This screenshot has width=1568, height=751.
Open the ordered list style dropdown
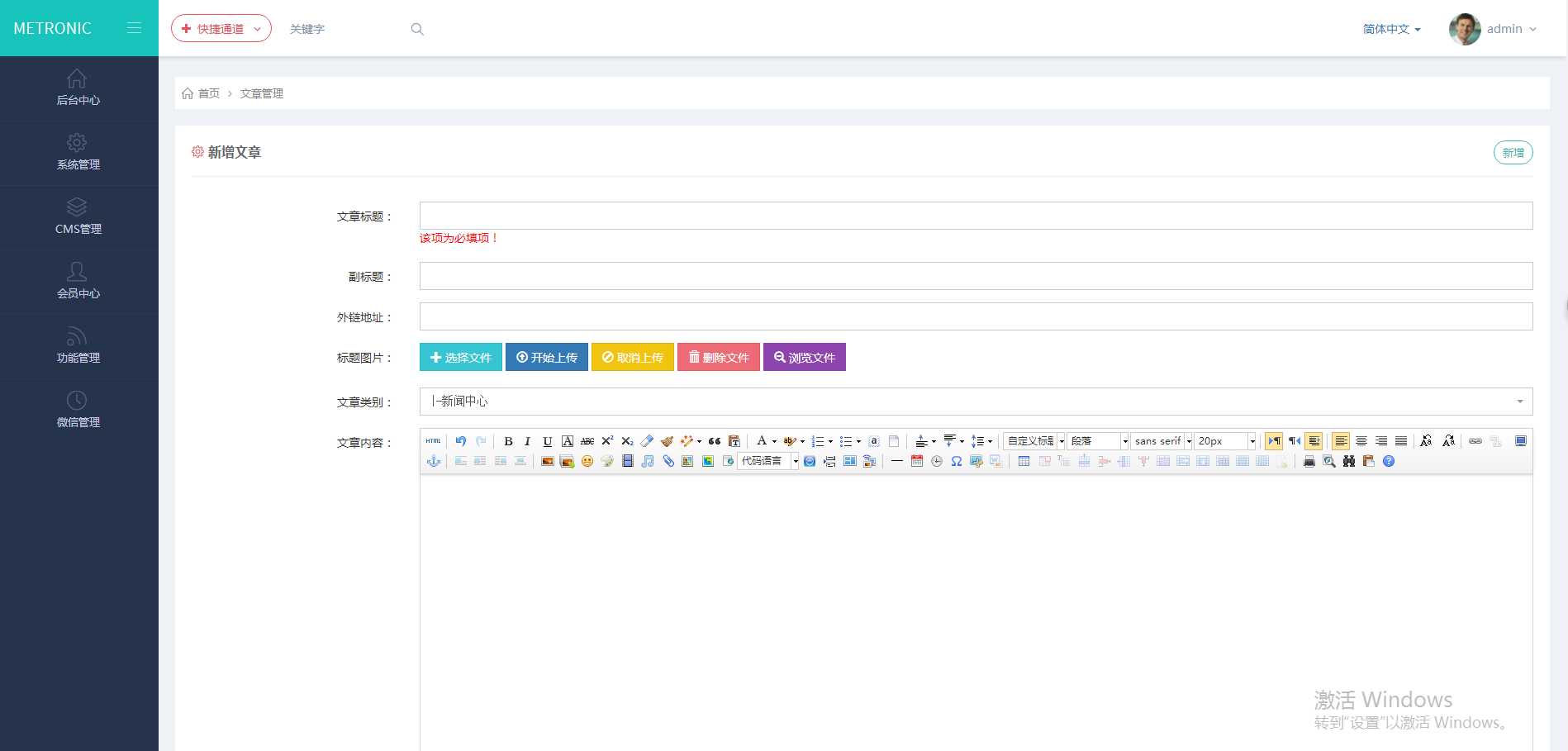tap(830, 441)
